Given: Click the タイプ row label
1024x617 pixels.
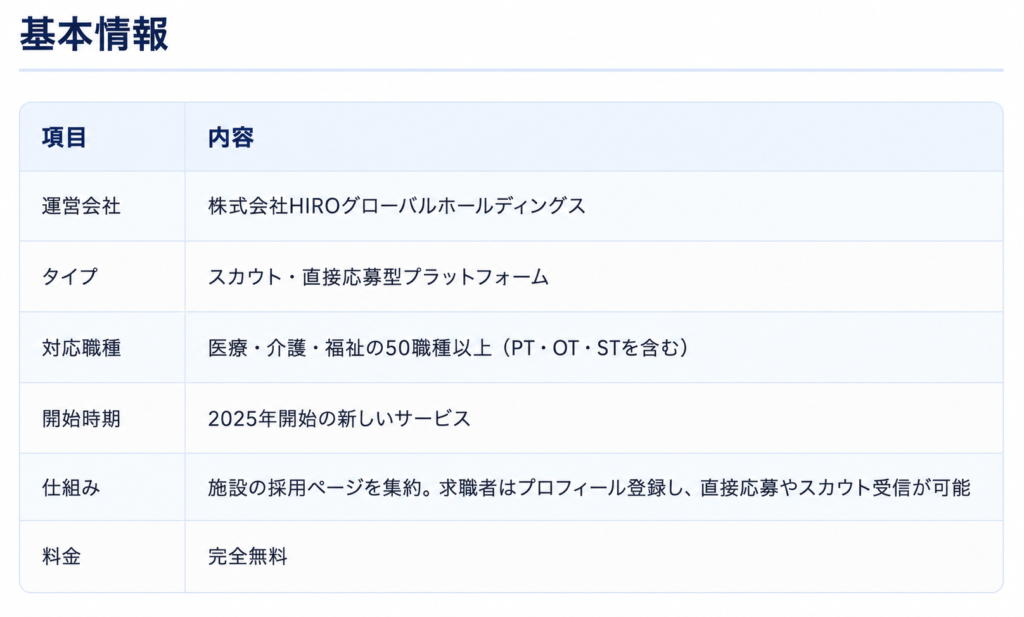Looking at the screenshot, I should [70, 277].
